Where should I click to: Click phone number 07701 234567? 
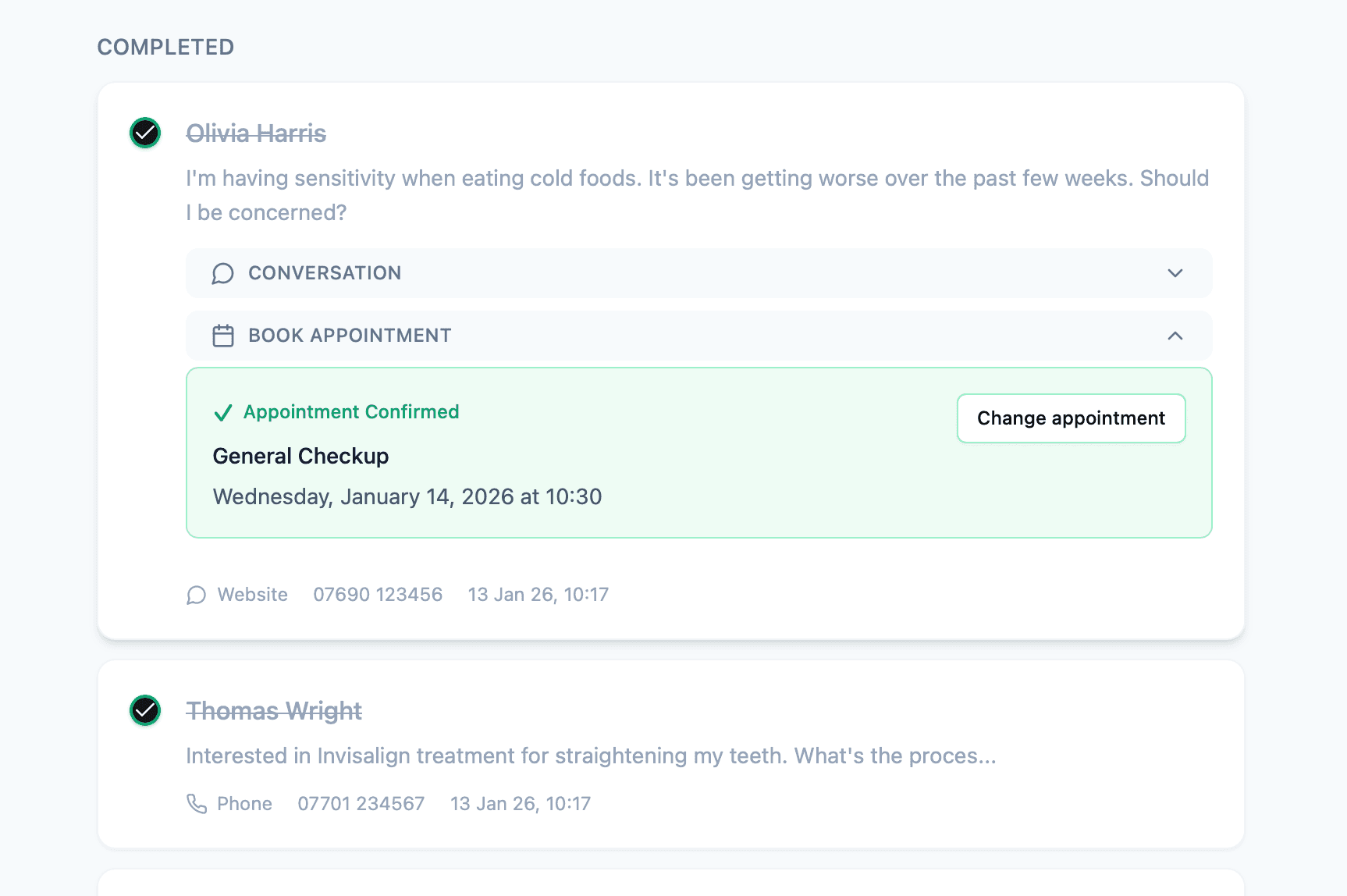[x=361, y=804]
